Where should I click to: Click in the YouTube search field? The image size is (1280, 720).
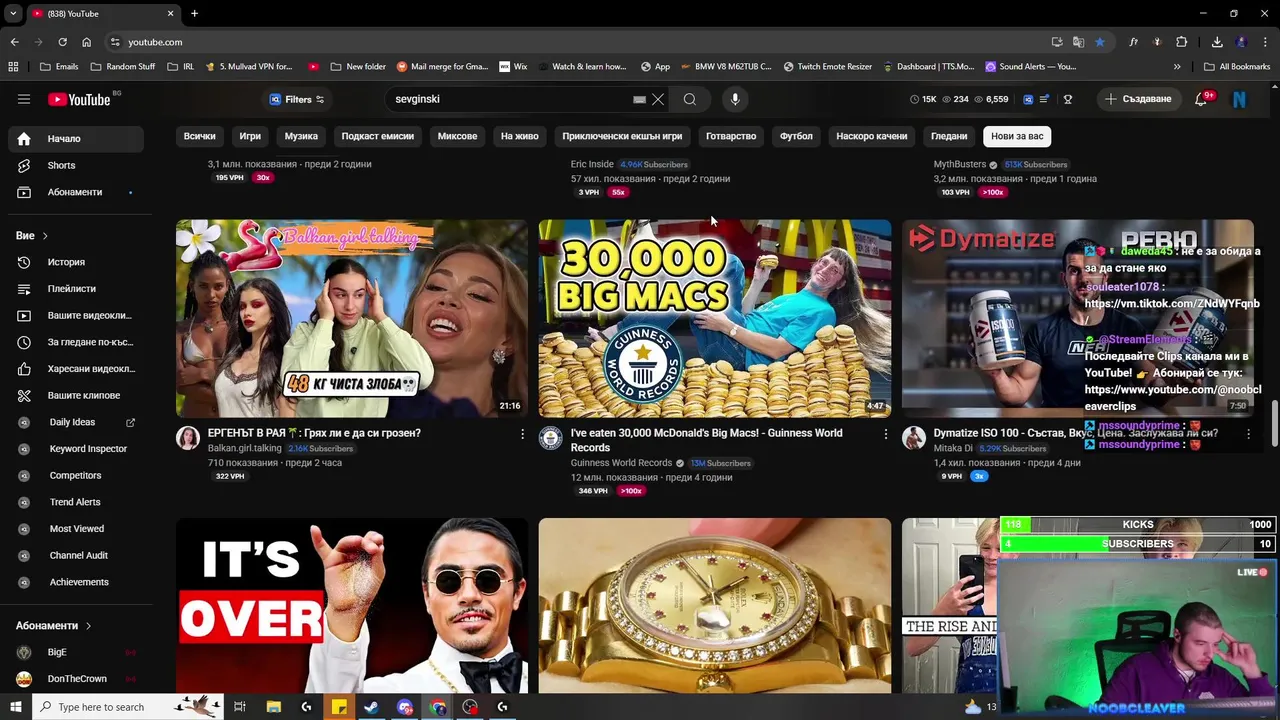(x=510, y=99)
